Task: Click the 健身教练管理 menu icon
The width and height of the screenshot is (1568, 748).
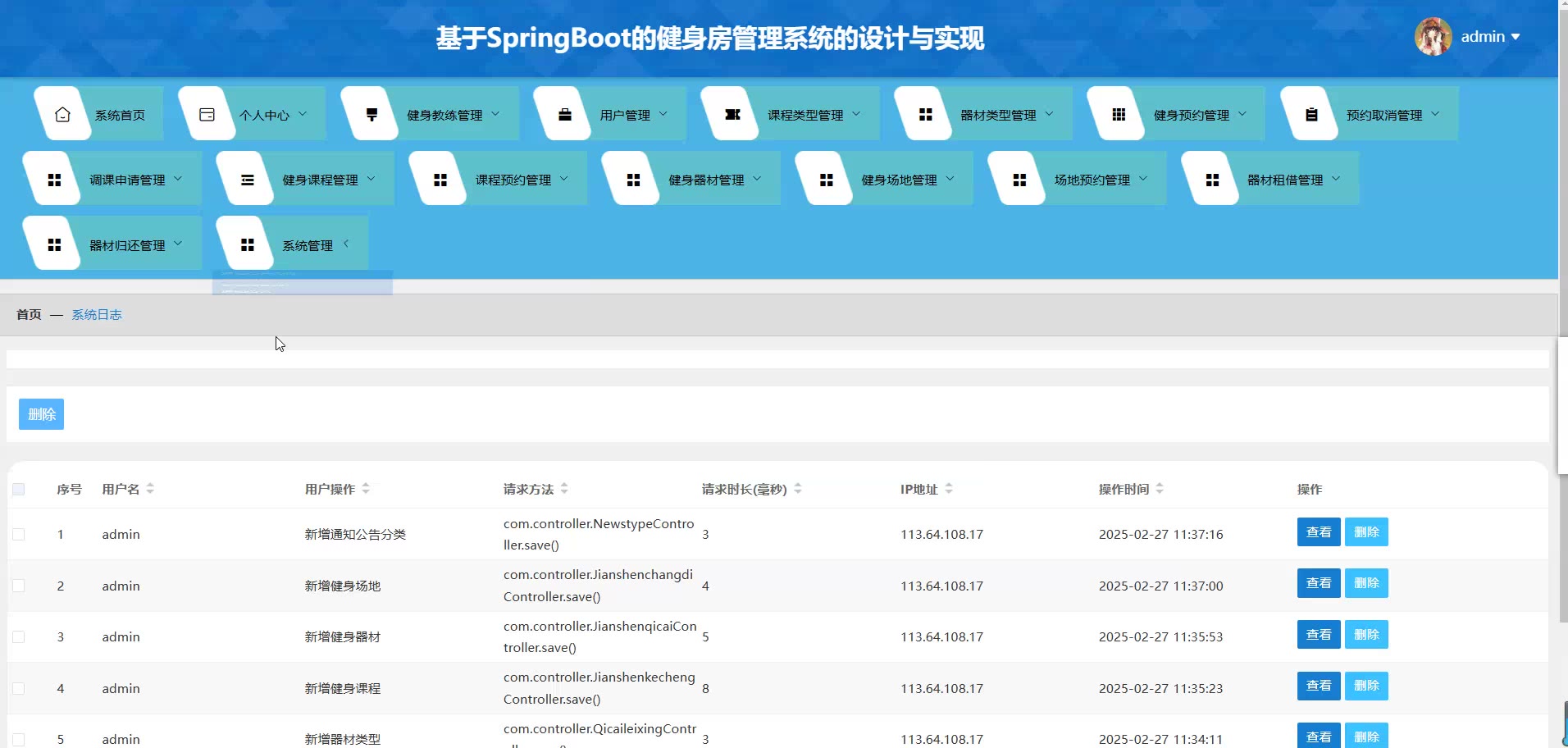Action: coord(371,115)
